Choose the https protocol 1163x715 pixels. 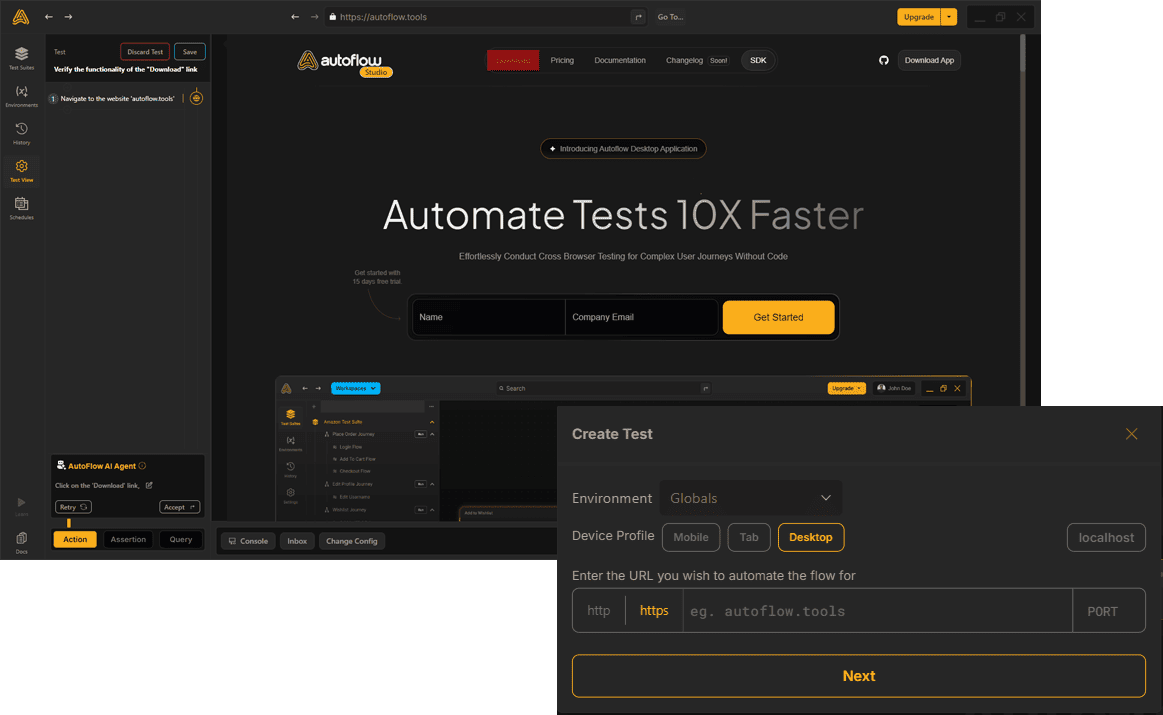(653, 610)
